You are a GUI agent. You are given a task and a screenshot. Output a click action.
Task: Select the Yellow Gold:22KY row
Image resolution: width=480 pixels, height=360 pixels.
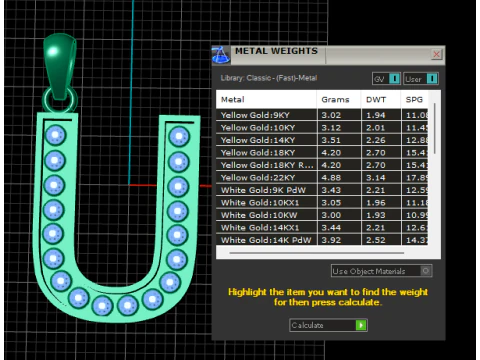click(x=322, y=178)
